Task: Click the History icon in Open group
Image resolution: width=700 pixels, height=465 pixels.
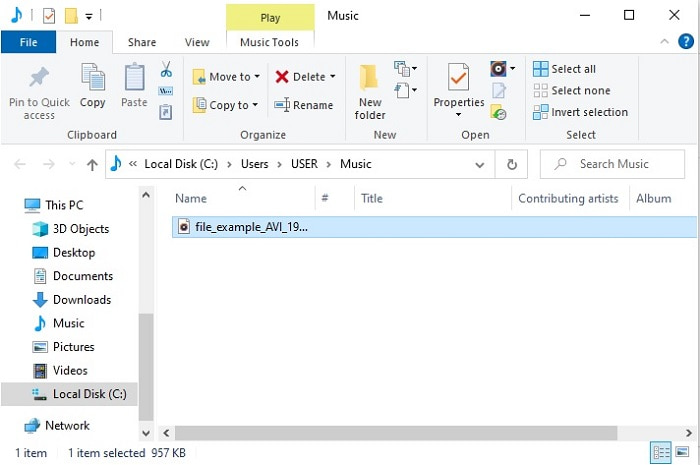Action: 498,112
